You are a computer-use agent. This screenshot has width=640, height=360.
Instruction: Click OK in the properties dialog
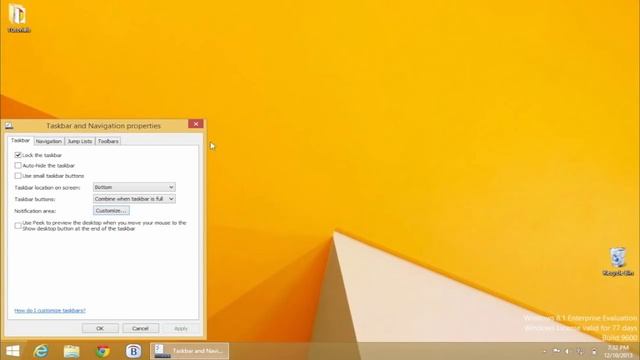[x=100, y=328]
